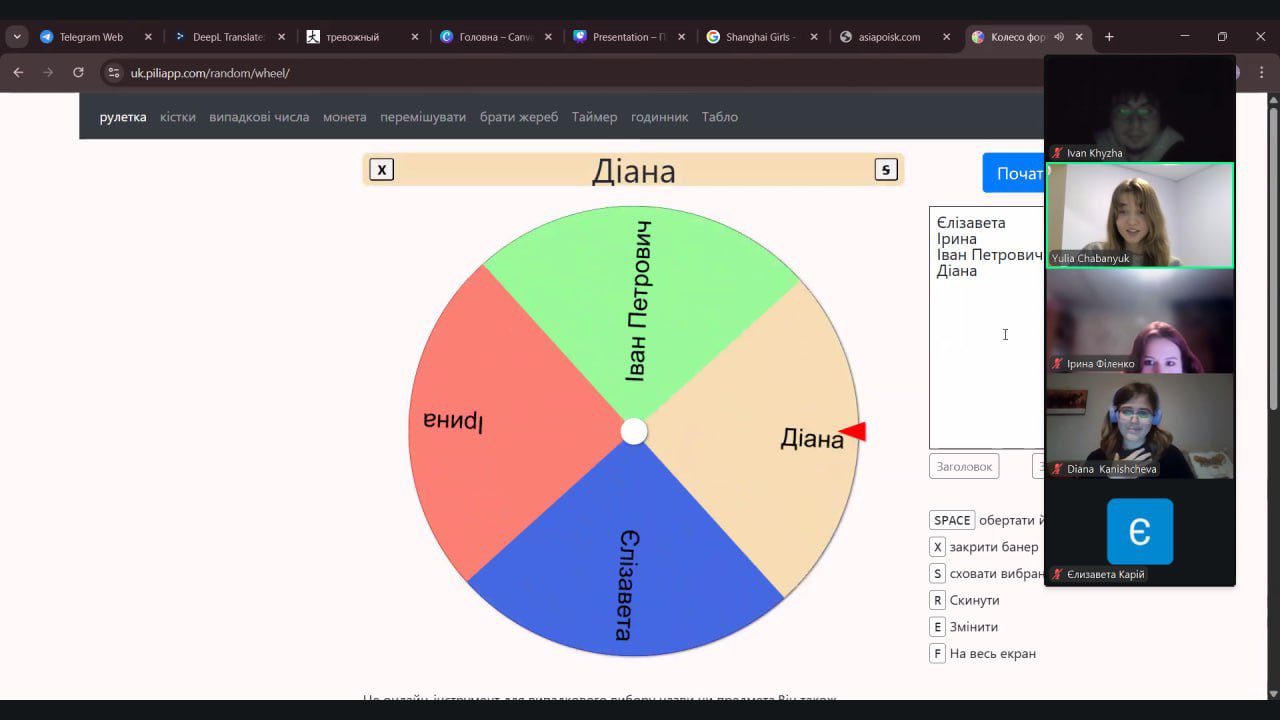Open the кістки (dice) menu item
This screenshot has height=720, width=1280.
tap(178, 117)
